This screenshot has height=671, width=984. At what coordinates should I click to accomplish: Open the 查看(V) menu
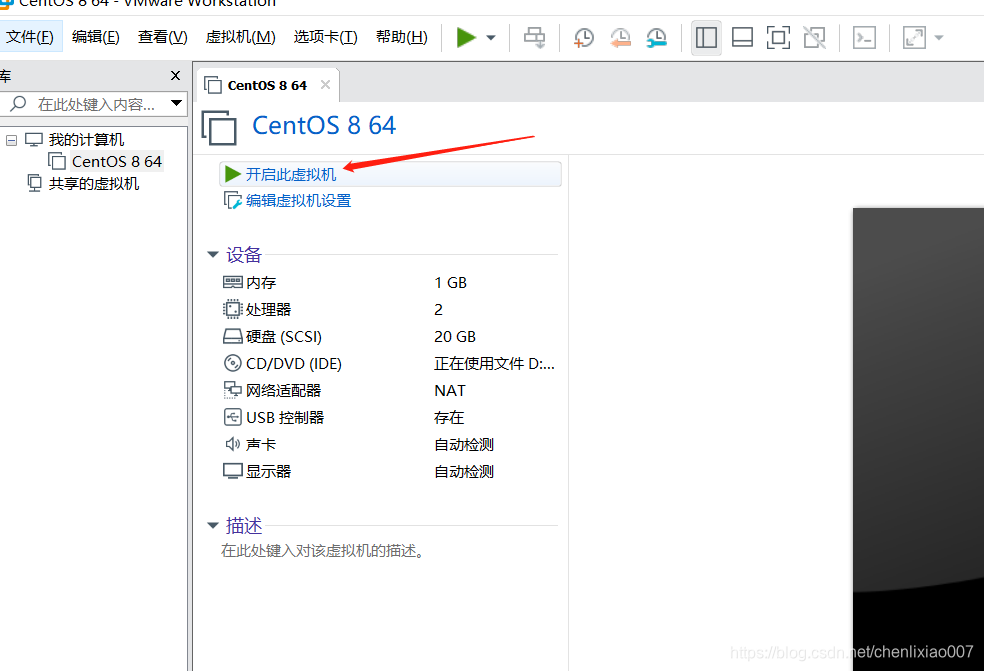pos(163,37)
